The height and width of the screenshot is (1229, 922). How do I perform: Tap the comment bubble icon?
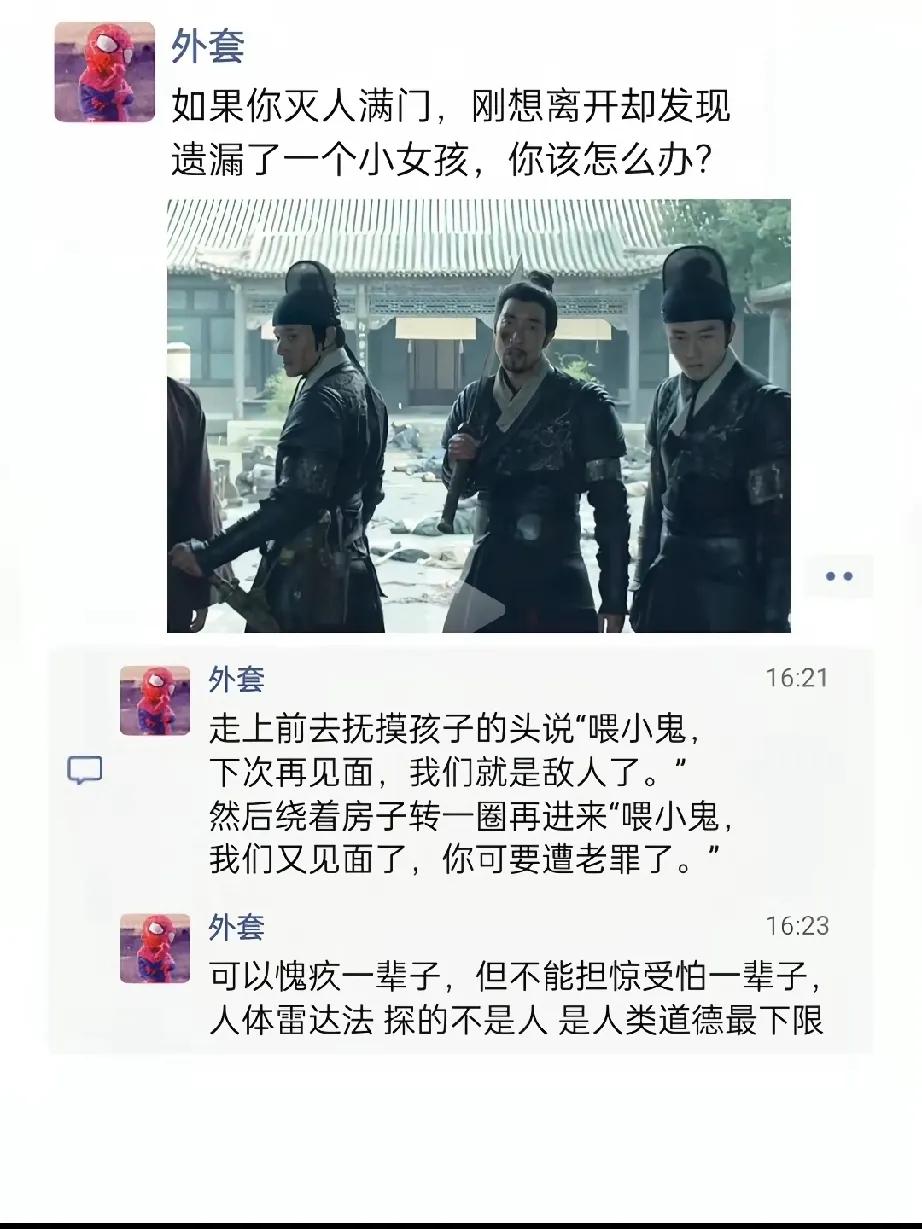coord(85,770)
